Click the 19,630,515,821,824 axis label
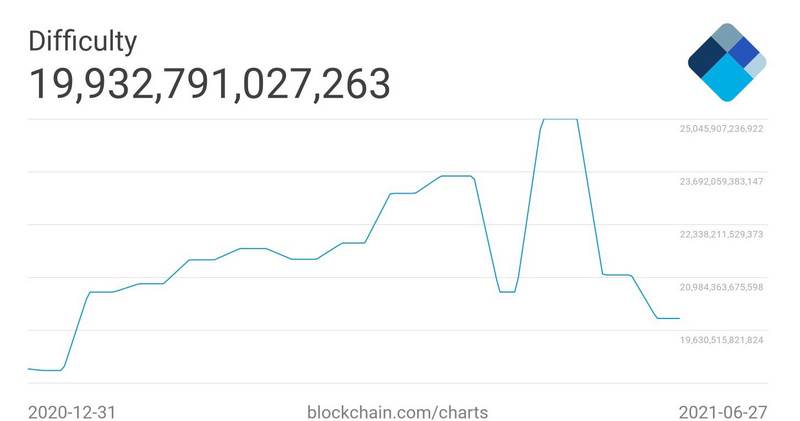 coord(721,340)
